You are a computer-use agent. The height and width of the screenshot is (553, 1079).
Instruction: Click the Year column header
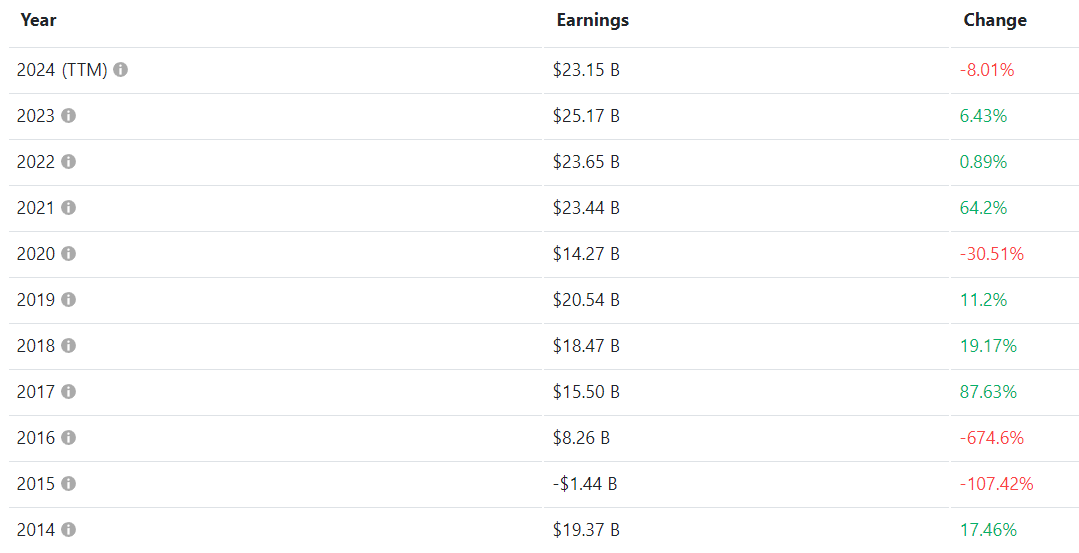click(38, 20)
